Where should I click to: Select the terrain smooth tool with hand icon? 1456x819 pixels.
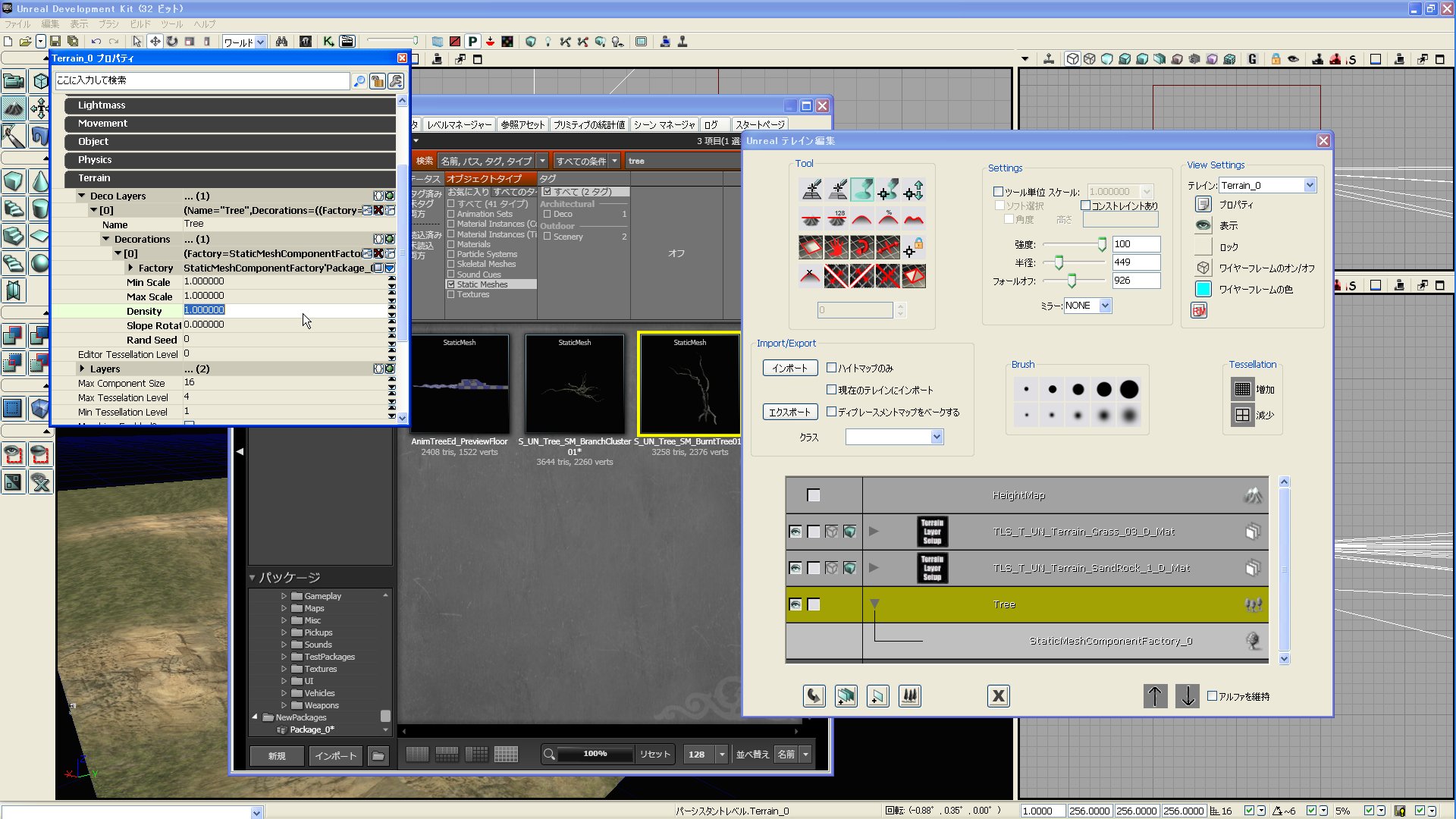tap(836, 247)
